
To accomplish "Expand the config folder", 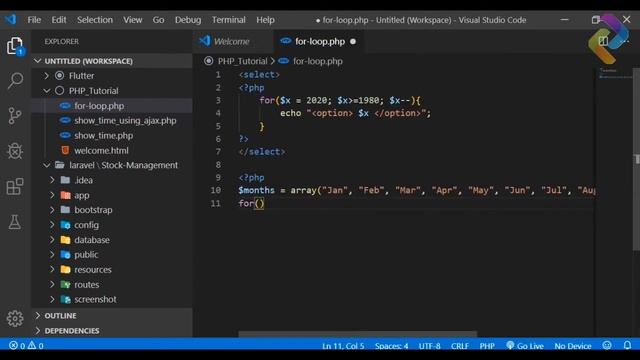I will coord(52,225).
